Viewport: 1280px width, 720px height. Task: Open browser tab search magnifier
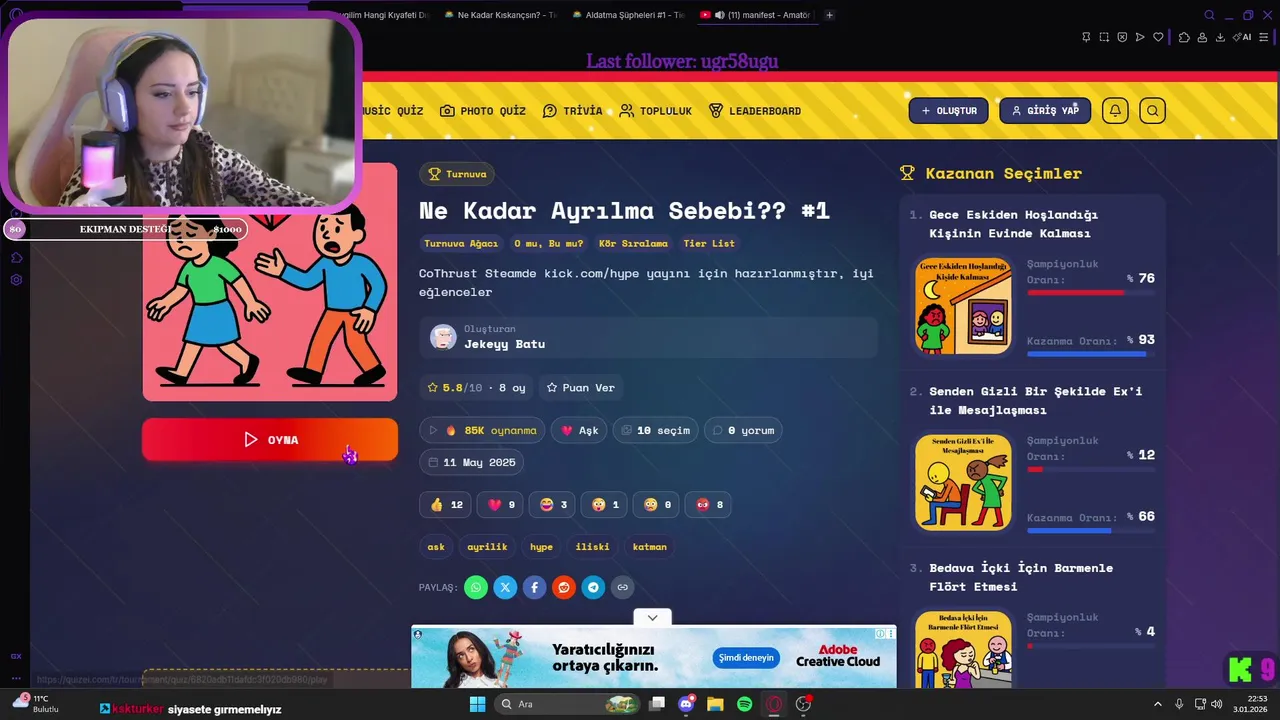[1209, 15]
